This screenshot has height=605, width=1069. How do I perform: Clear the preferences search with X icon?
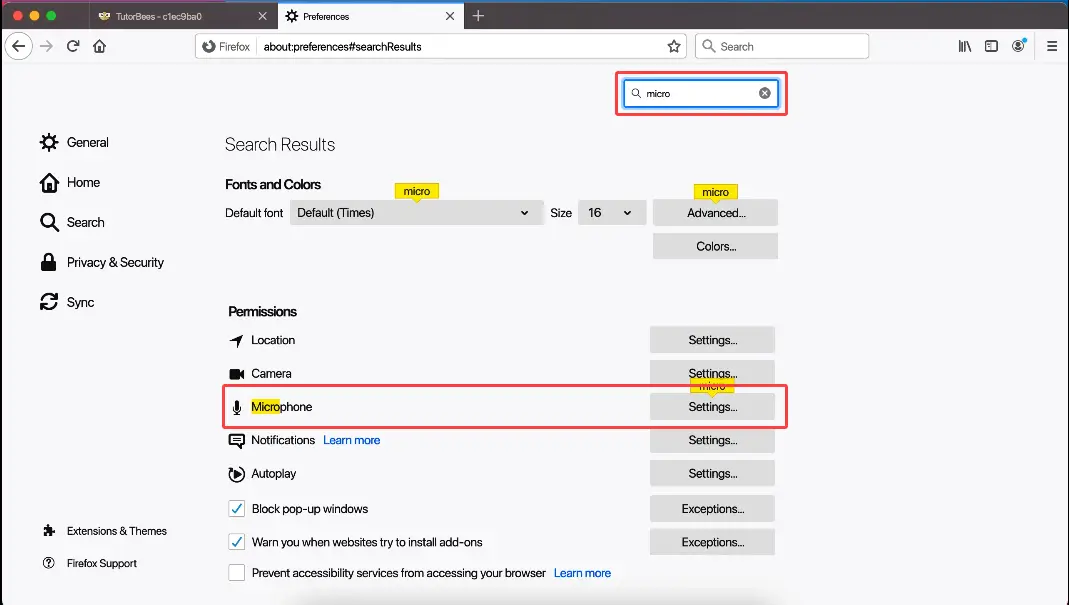[765, 93]
